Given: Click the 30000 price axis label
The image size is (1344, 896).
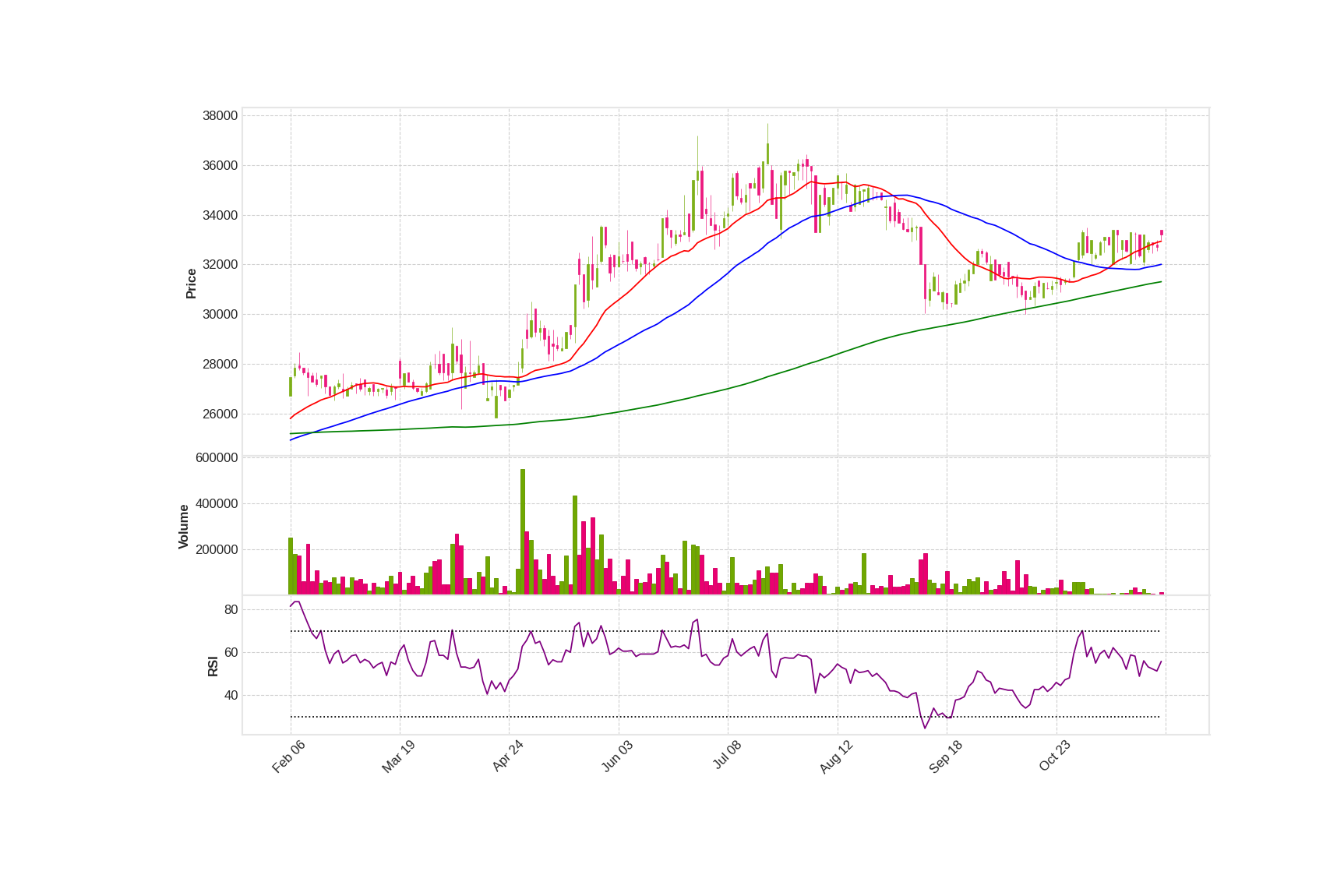Looking at the screenshot, I should pos(220,315).
